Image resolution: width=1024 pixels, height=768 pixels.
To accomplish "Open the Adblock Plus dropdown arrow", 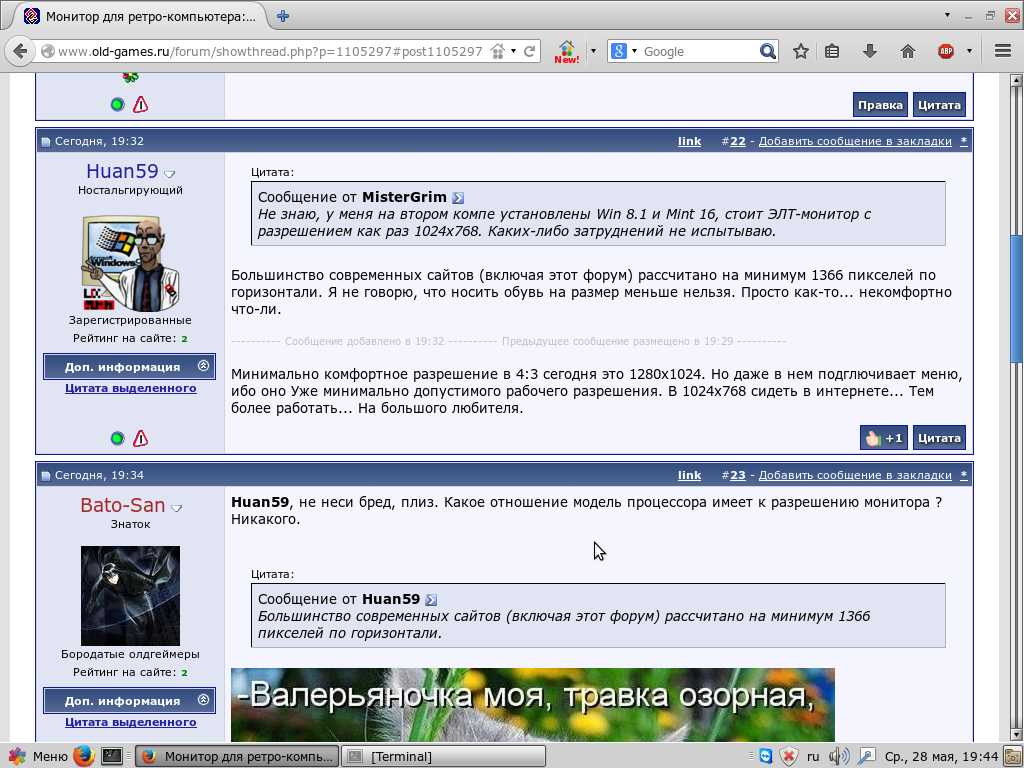I will coord(969,51).
